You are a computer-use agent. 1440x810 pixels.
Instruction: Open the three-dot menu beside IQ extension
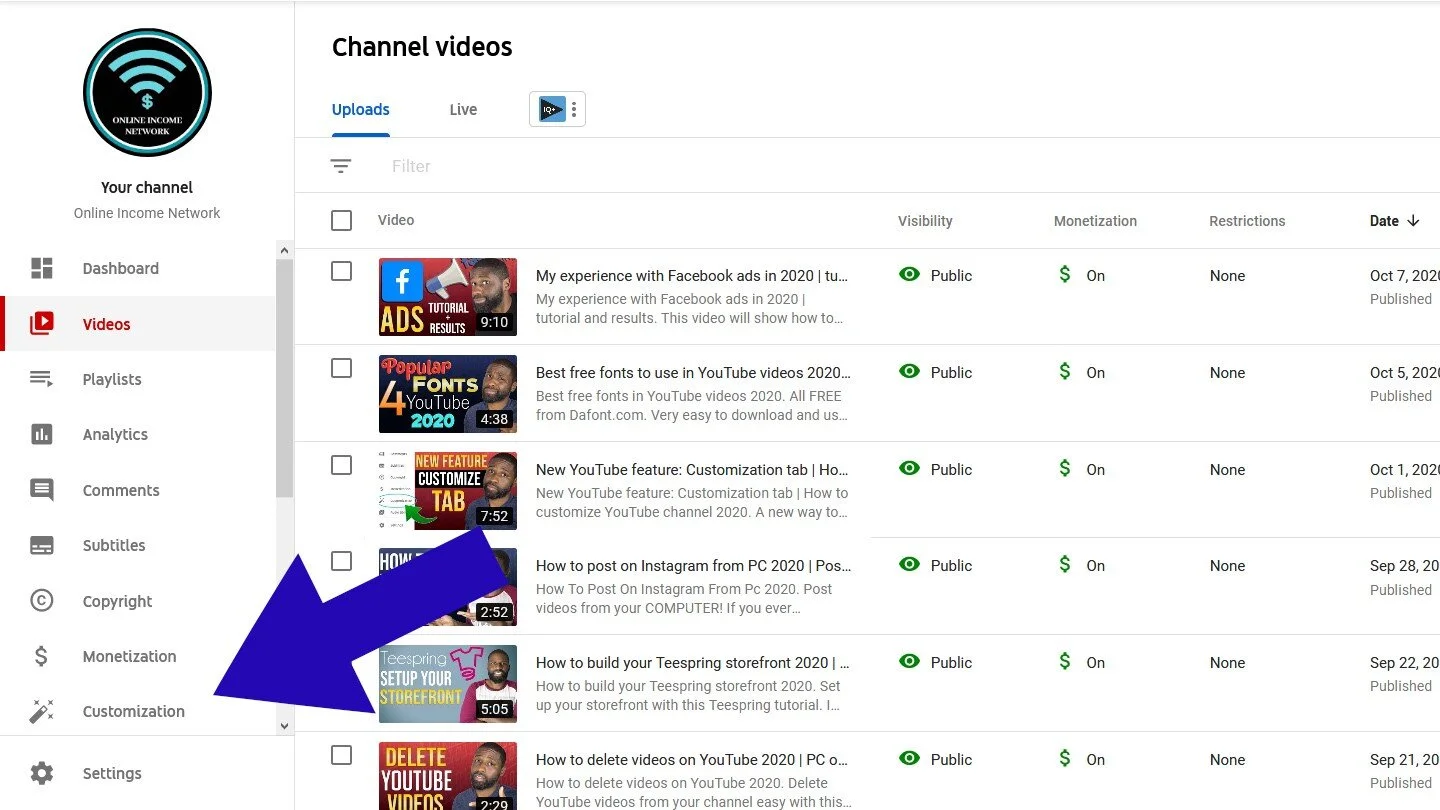click(574, 110)
